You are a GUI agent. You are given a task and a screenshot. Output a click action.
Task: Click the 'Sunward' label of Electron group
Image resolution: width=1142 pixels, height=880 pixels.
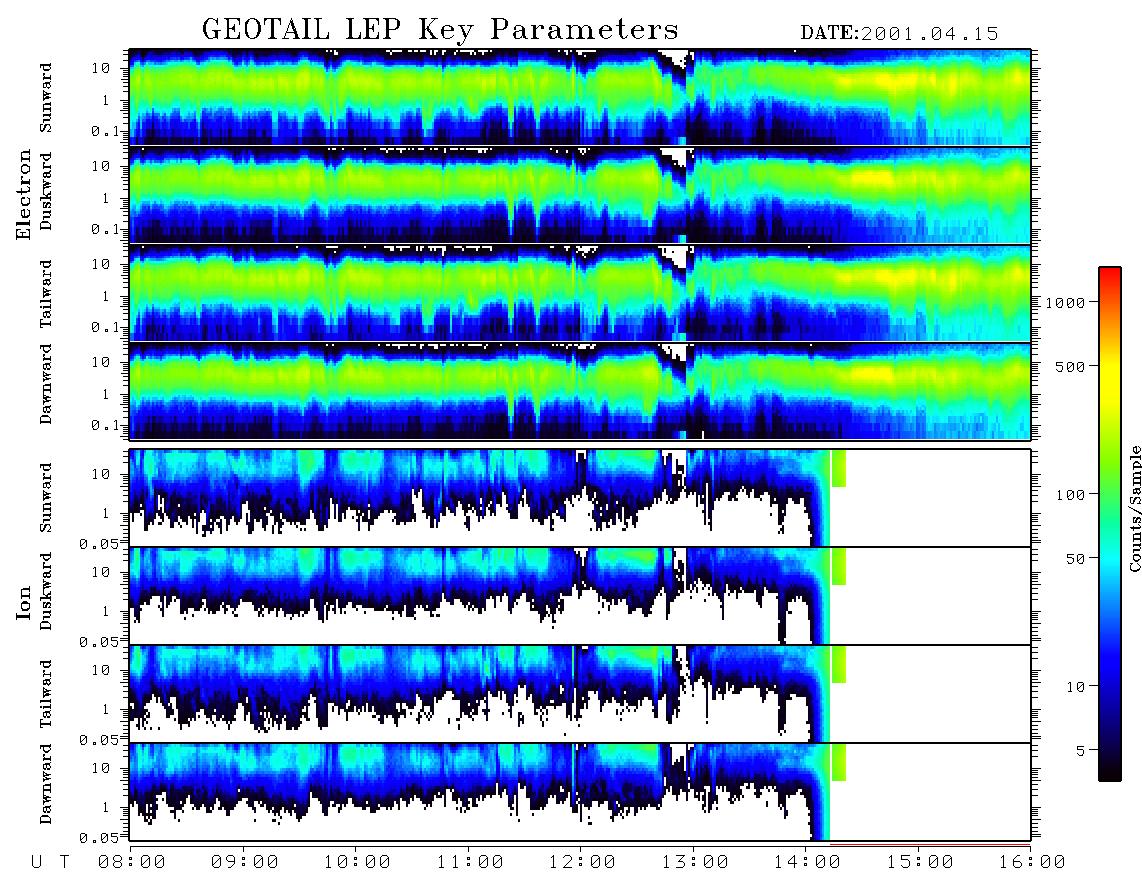coord(46,98)
